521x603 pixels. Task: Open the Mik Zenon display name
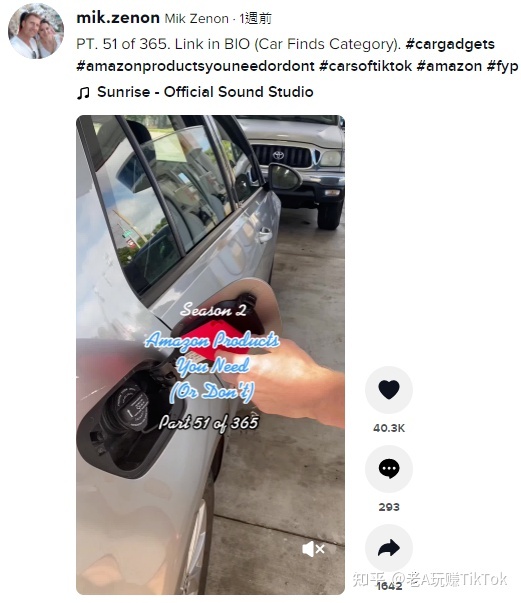pyautogui.click(x=196, y=18)
